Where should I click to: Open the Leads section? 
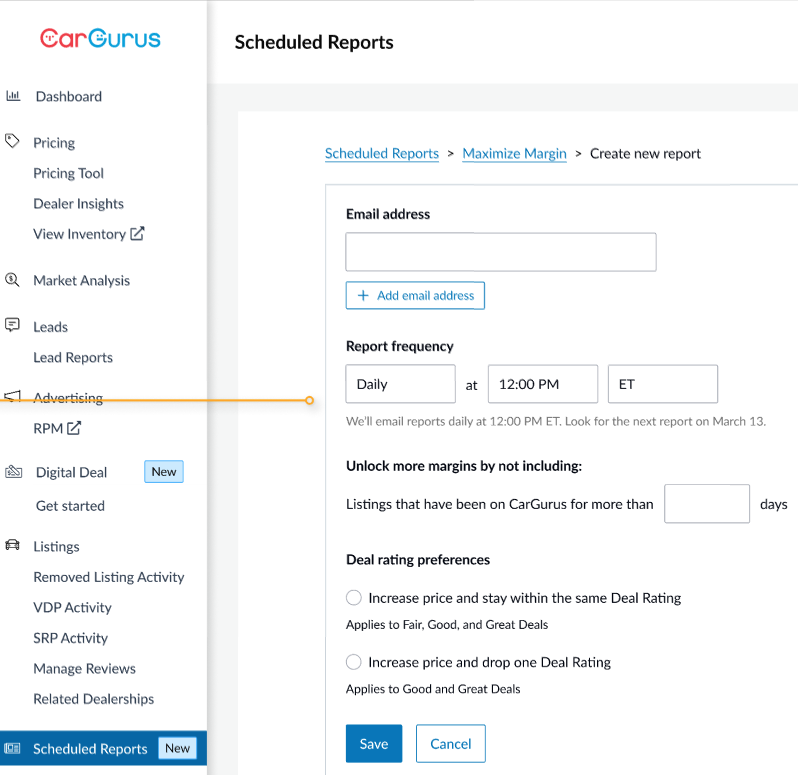coord(50,327)
